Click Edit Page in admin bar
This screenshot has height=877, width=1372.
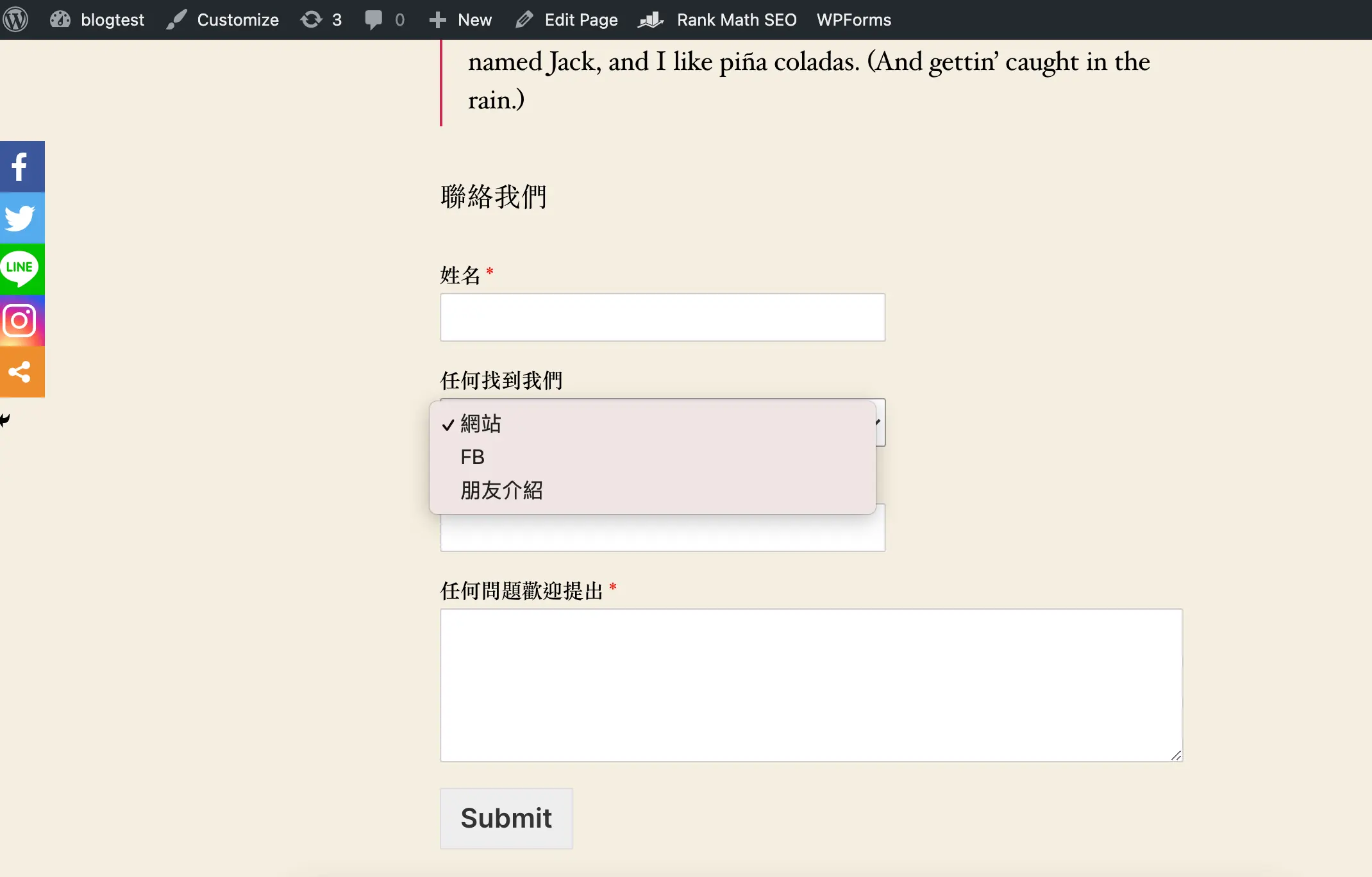pos(567,19)
